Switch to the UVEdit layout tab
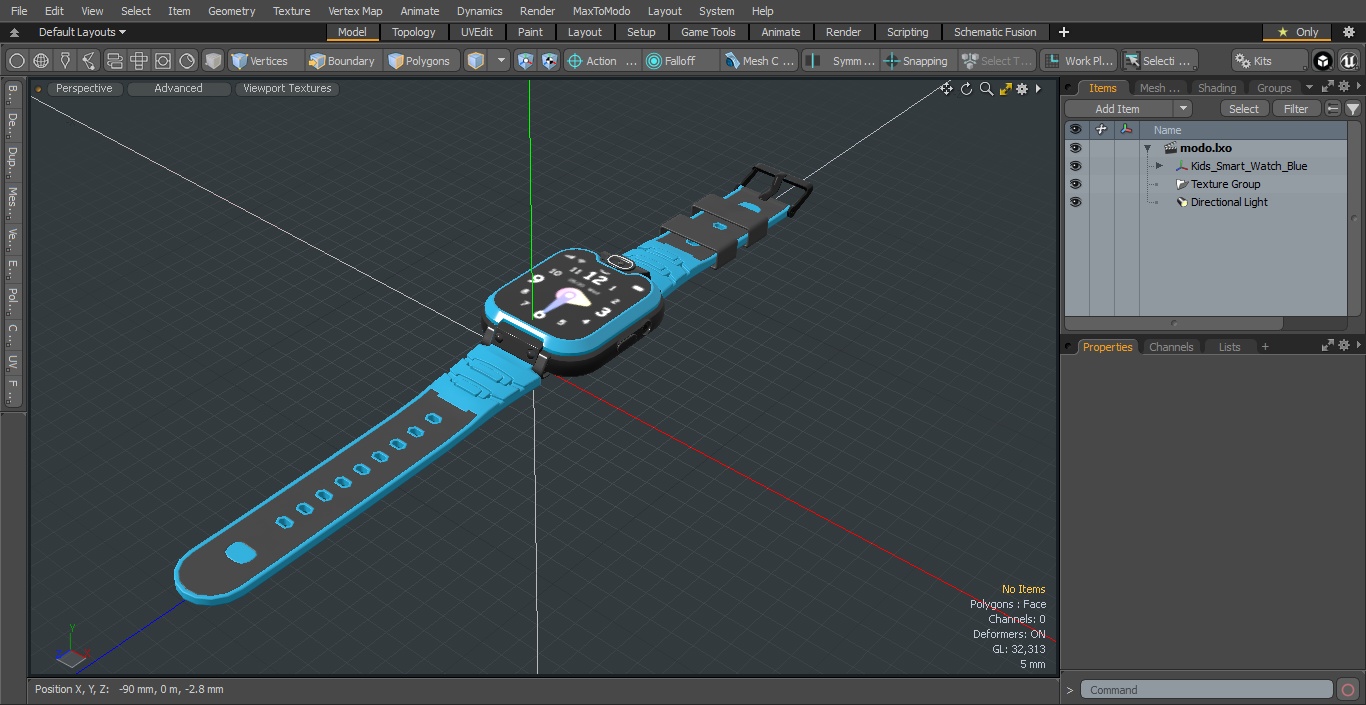The width and height of the screenshot is (1366, 705). click(x=477, y=32)
